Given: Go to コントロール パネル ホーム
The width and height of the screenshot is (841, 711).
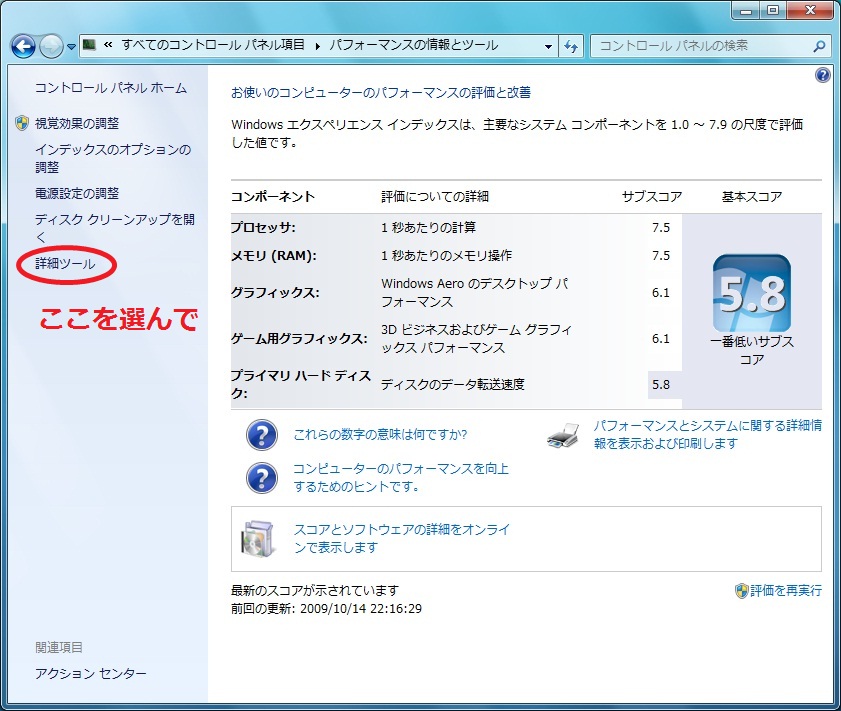Looking at the screenshot, I should pyautogui.click(x=110, y=88).
